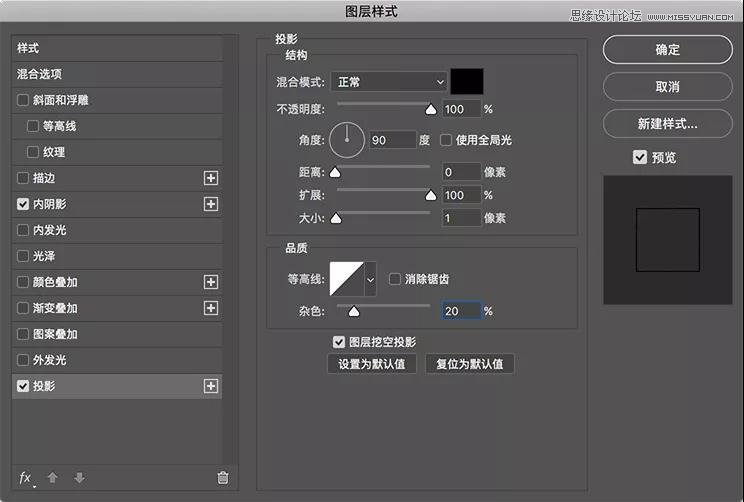744x502 pixels.
Task: Uncheck the 预览 checkbox
Action: pyautogui.click(x=640, y=157)
